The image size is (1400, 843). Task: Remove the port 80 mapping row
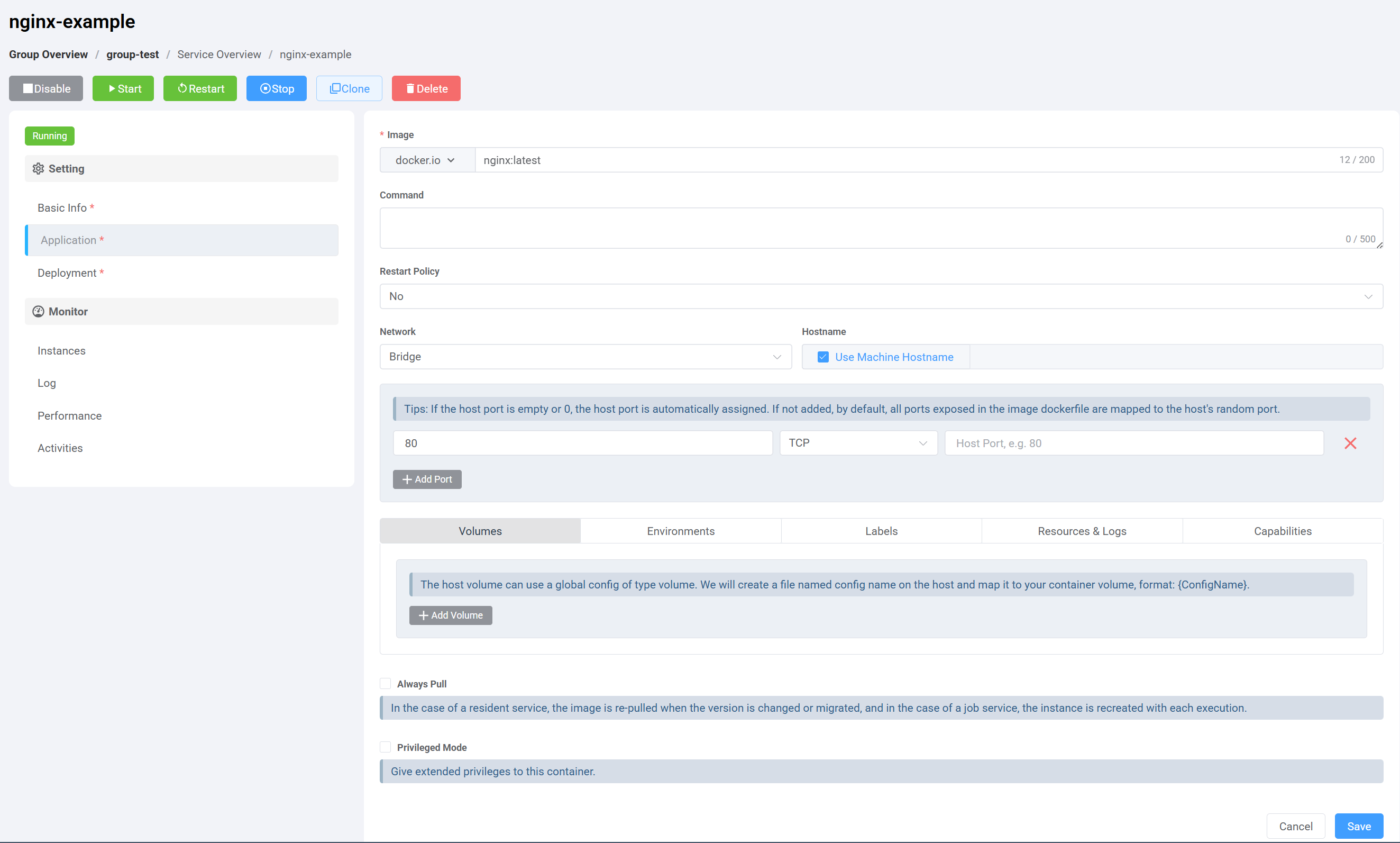1350,443
